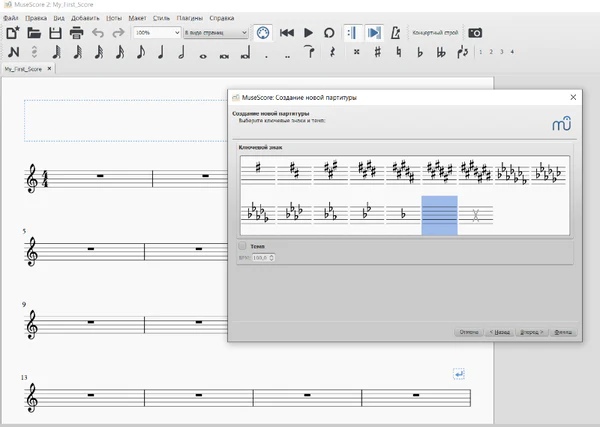The image size is (600, 427).
Task: Finish the wizard with Финиш button
Action: pos(563,332)
